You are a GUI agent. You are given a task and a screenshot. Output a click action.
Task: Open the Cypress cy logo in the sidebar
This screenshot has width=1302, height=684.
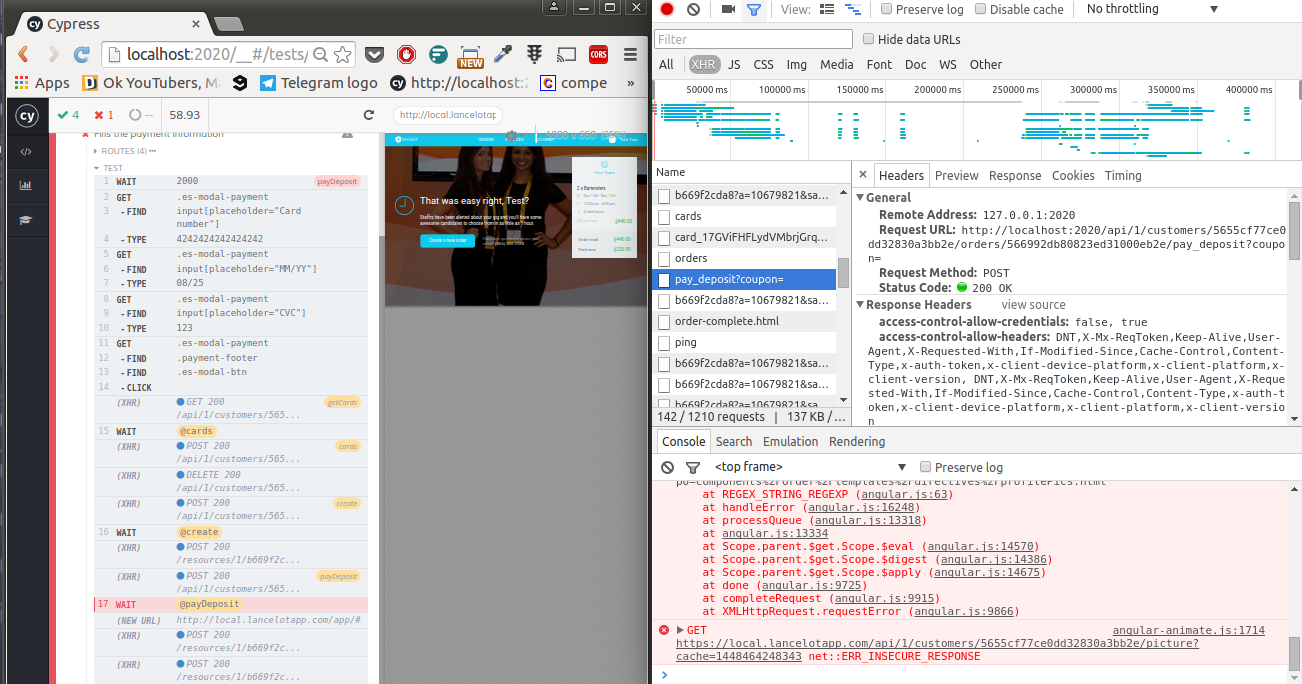[26, 115]
